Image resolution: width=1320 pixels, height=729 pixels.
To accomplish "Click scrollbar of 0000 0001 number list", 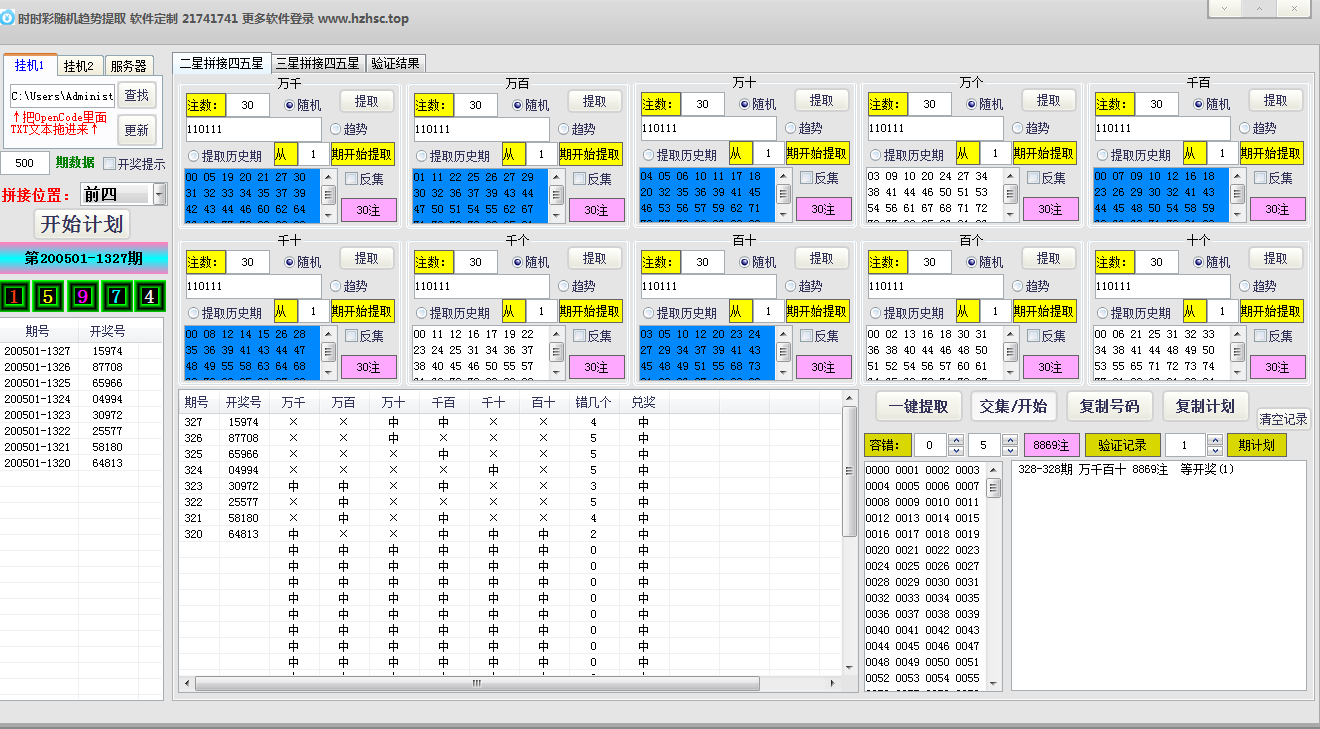I will click(994, 487).
